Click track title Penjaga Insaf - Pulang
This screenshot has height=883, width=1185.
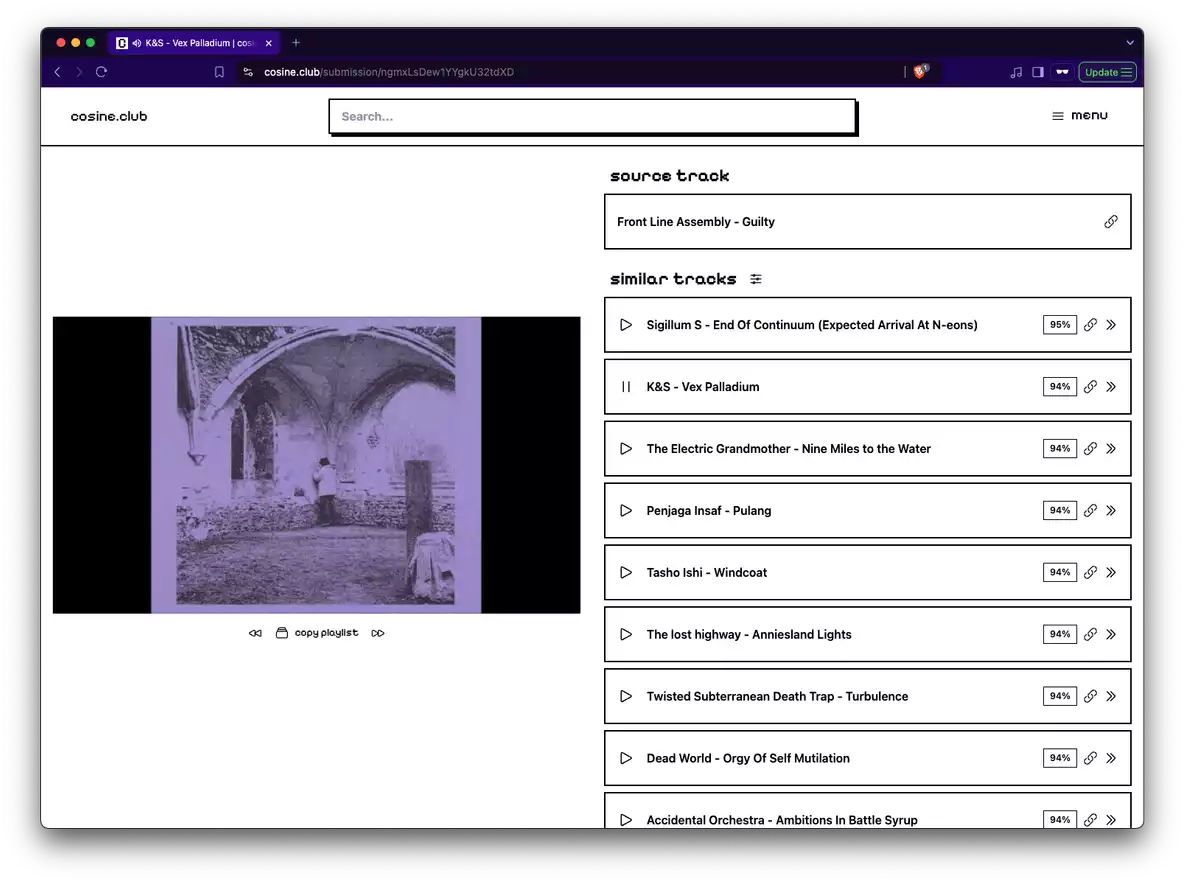(709, 511)
